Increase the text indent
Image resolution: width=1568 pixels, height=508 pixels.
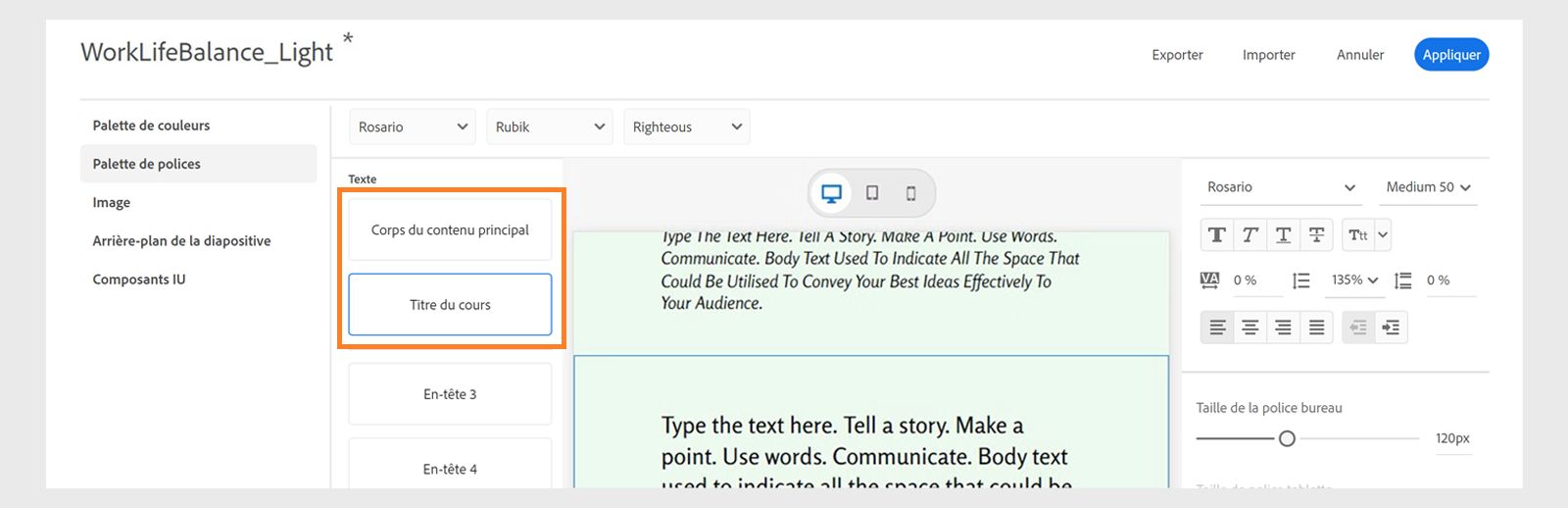click(x=1391, y=328)
